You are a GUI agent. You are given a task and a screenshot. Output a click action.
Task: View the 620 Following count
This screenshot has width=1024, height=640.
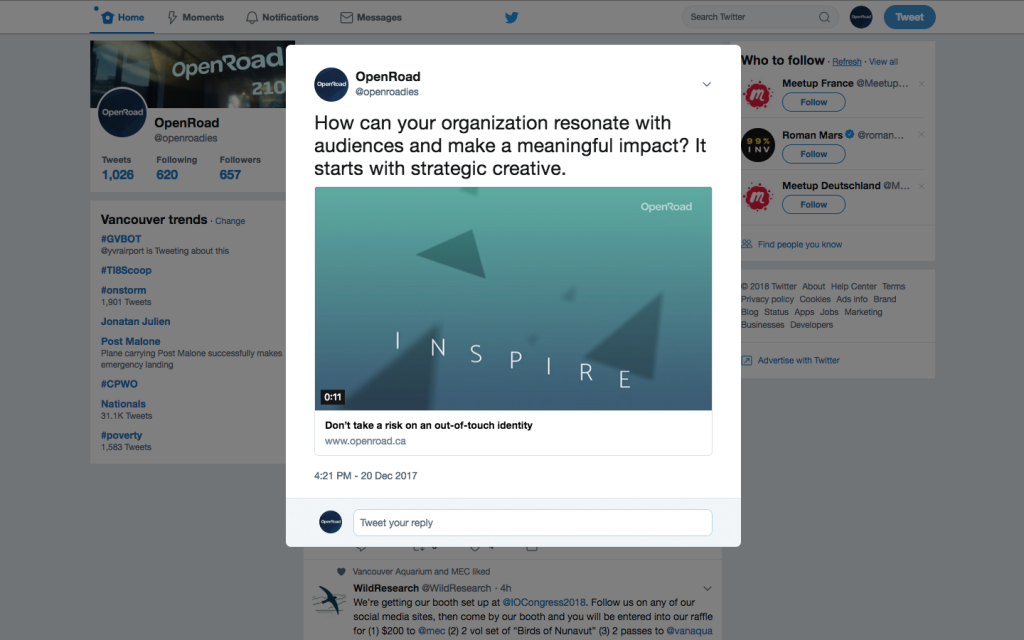click(x=176, y=168)
